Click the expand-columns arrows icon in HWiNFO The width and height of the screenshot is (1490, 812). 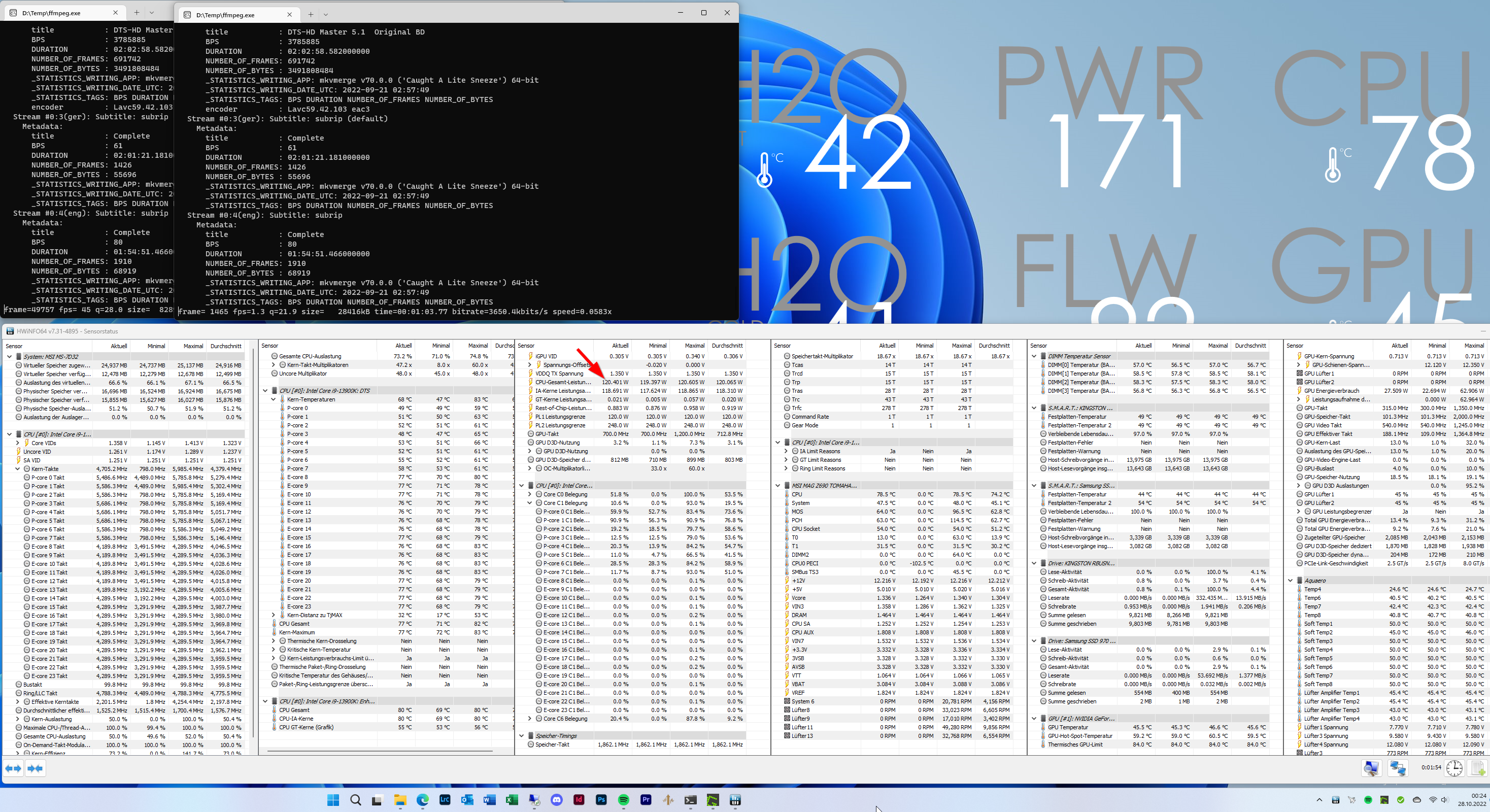(x=13, y=769)
